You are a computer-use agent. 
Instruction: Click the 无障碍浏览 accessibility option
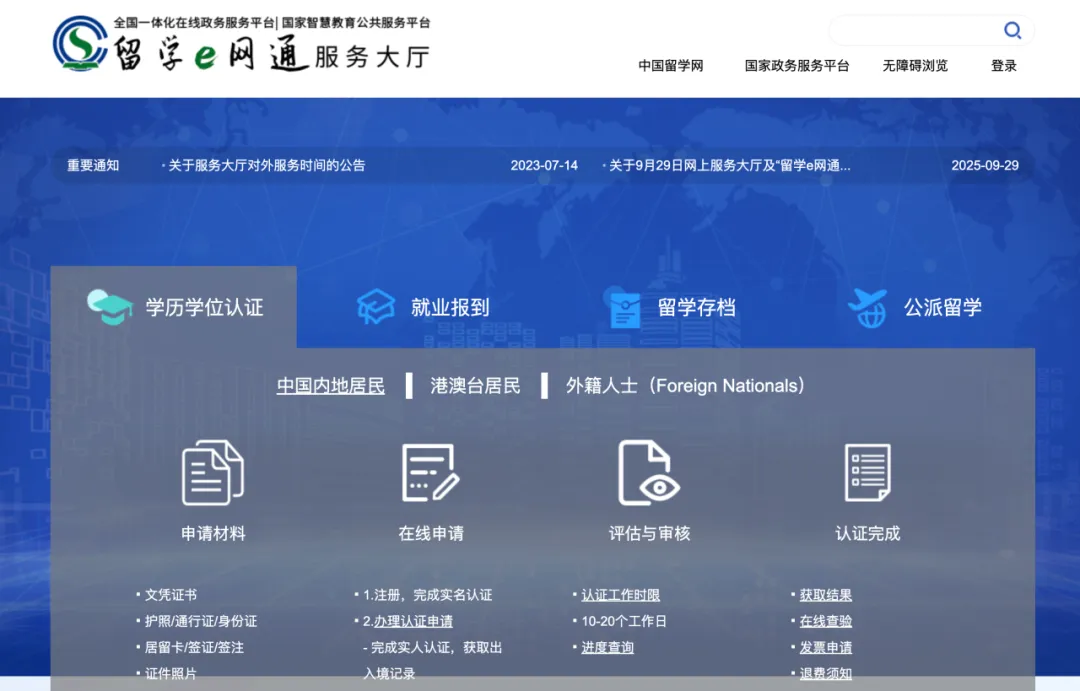915,65
